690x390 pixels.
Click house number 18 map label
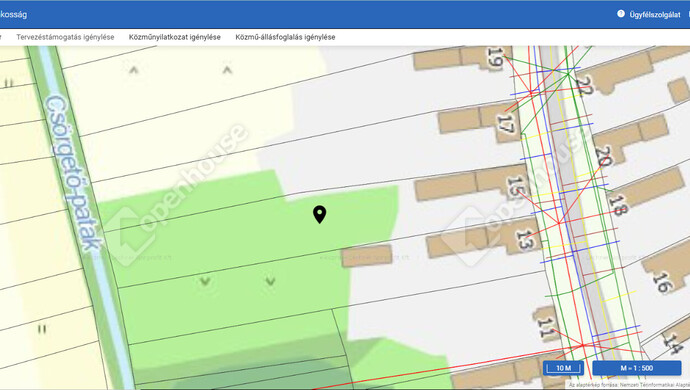617,206
